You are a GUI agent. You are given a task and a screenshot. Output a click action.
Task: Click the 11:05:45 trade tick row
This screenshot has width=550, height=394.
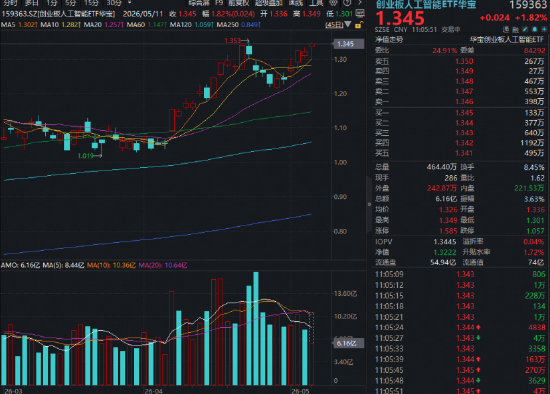[x=460, y=370]
